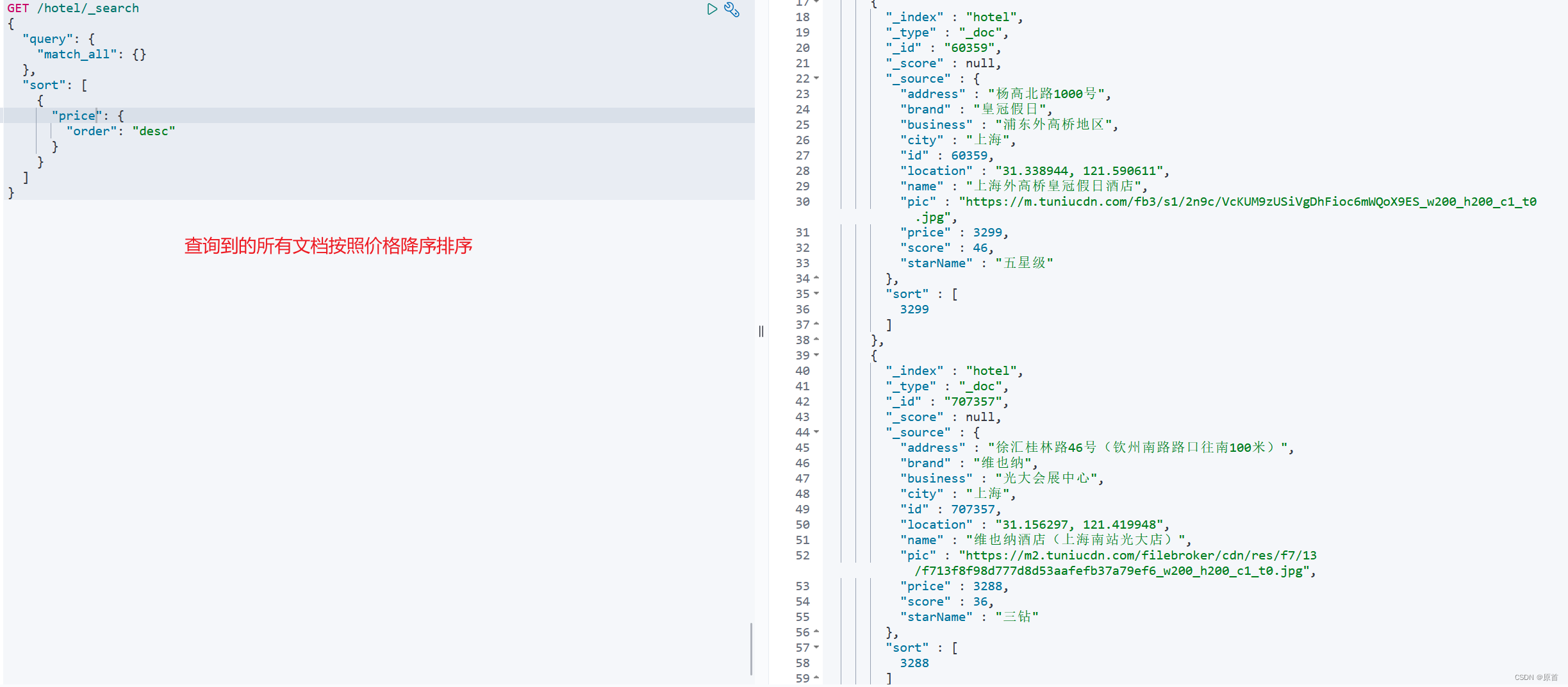Viewport: 1568px width, 687px height.
Task: Click the price value 3288 on line 53
Action: (x=987, y=586)
